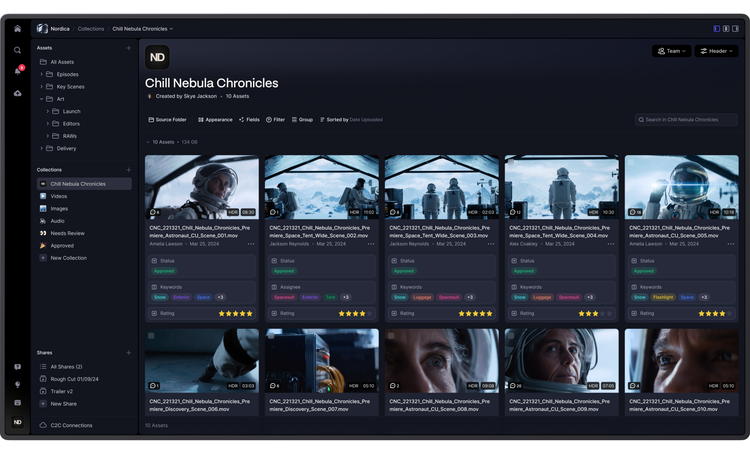Change Sorted by Date Uploaded option
This screenshot has width=750, height=454.
(352, 120)
